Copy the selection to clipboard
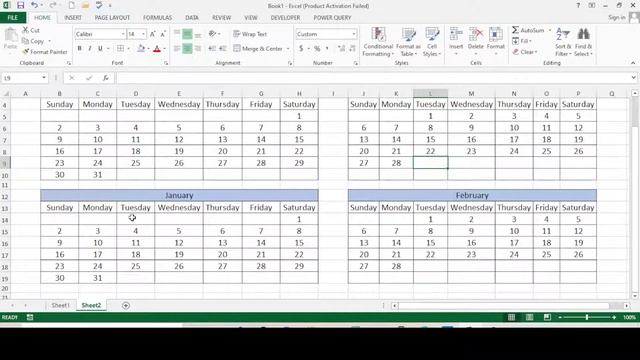640x360 pixels. point(33,41)
